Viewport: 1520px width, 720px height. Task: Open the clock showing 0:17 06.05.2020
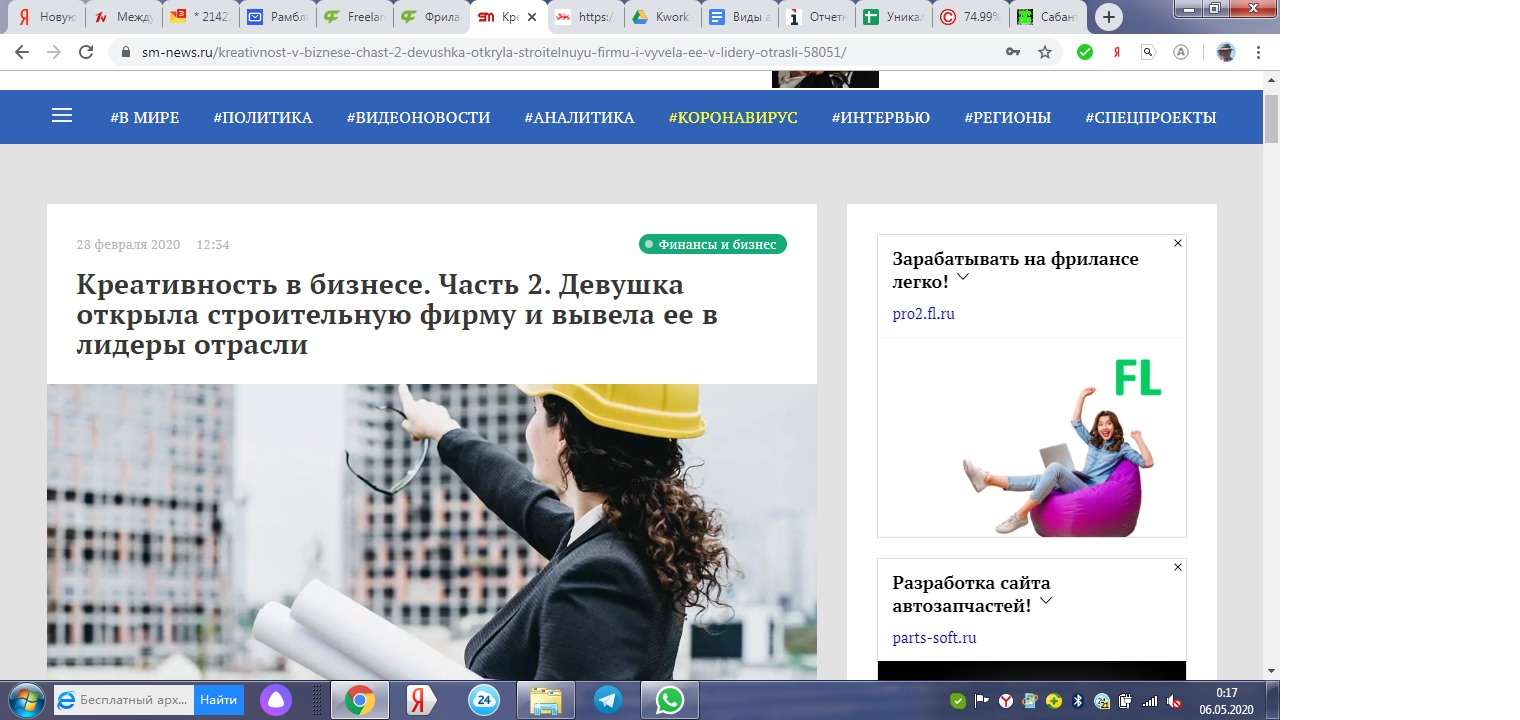point(1226,700)
